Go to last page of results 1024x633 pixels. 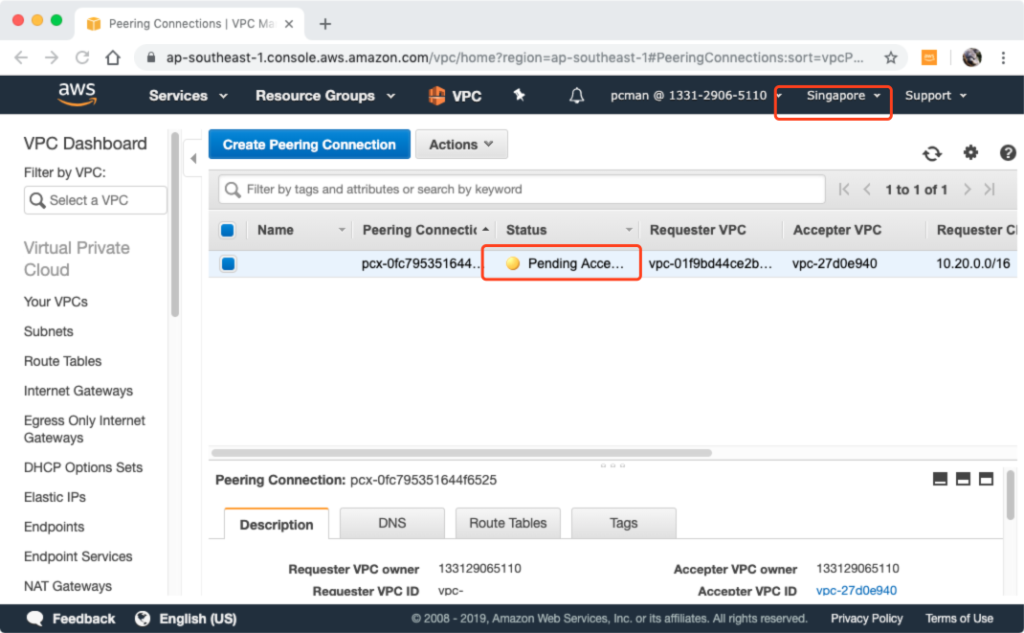point(990,189)
